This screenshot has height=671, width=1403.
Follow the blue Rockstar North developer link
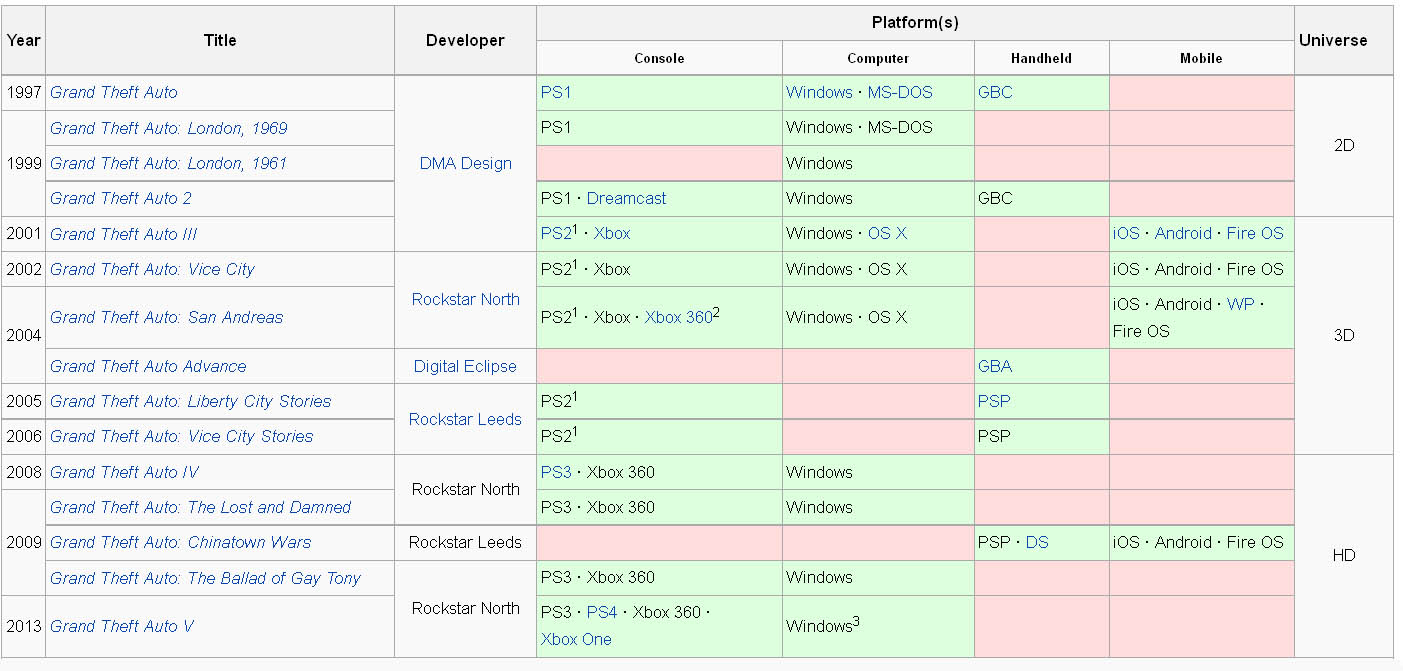(x=466, y=299)
